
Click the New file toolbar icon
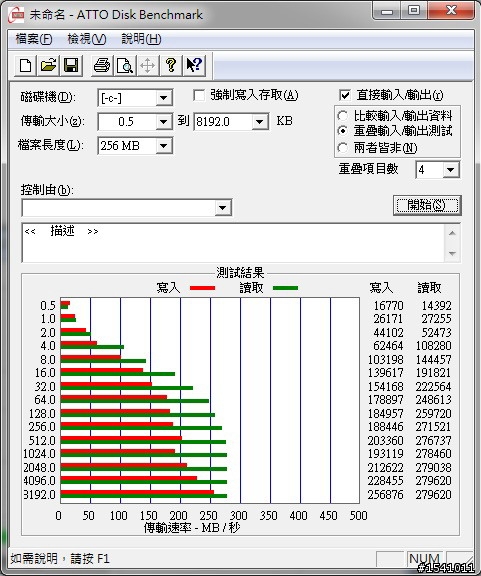25,66
